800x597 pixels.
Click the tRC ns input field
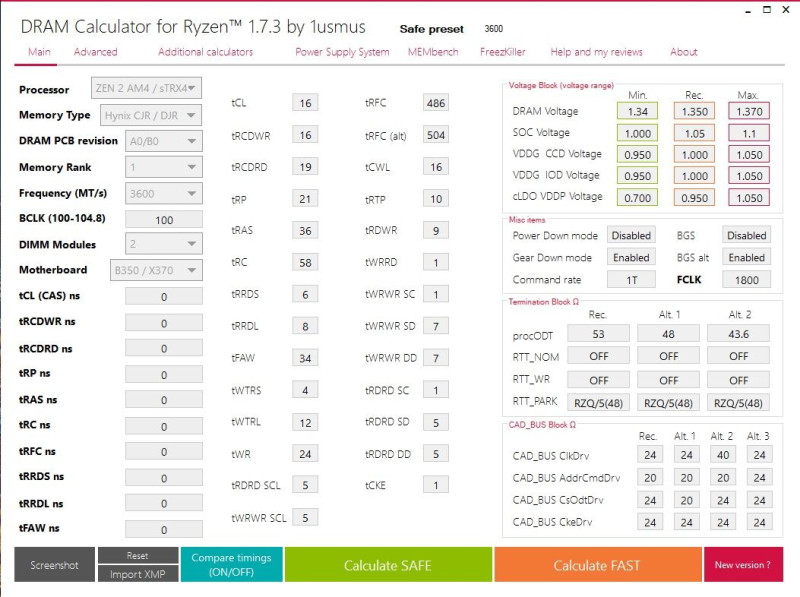164,426
